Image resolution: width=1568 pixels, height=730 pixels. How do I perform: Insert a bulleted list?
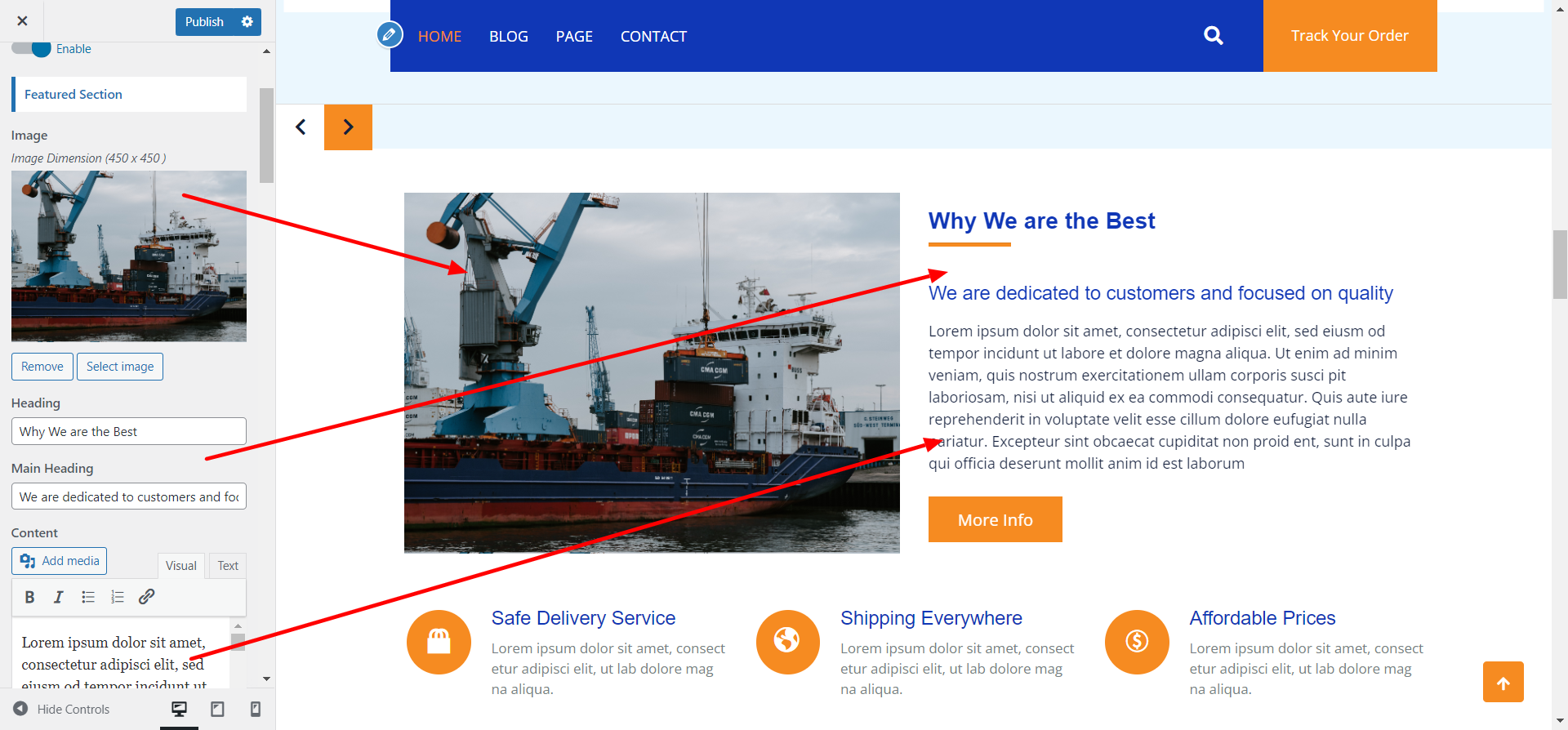(x=88, y=597)
